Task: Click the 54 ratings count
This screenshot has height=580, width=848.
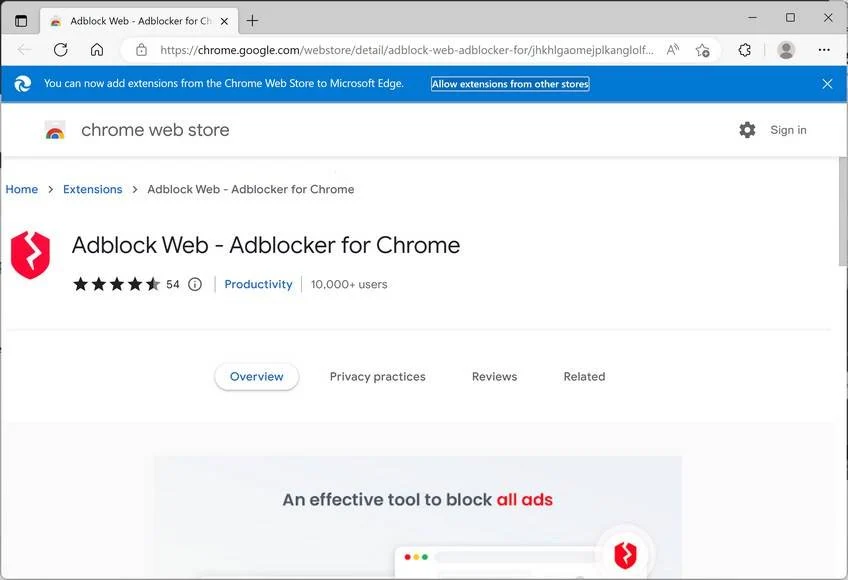Action: click(x=173, y=284)
